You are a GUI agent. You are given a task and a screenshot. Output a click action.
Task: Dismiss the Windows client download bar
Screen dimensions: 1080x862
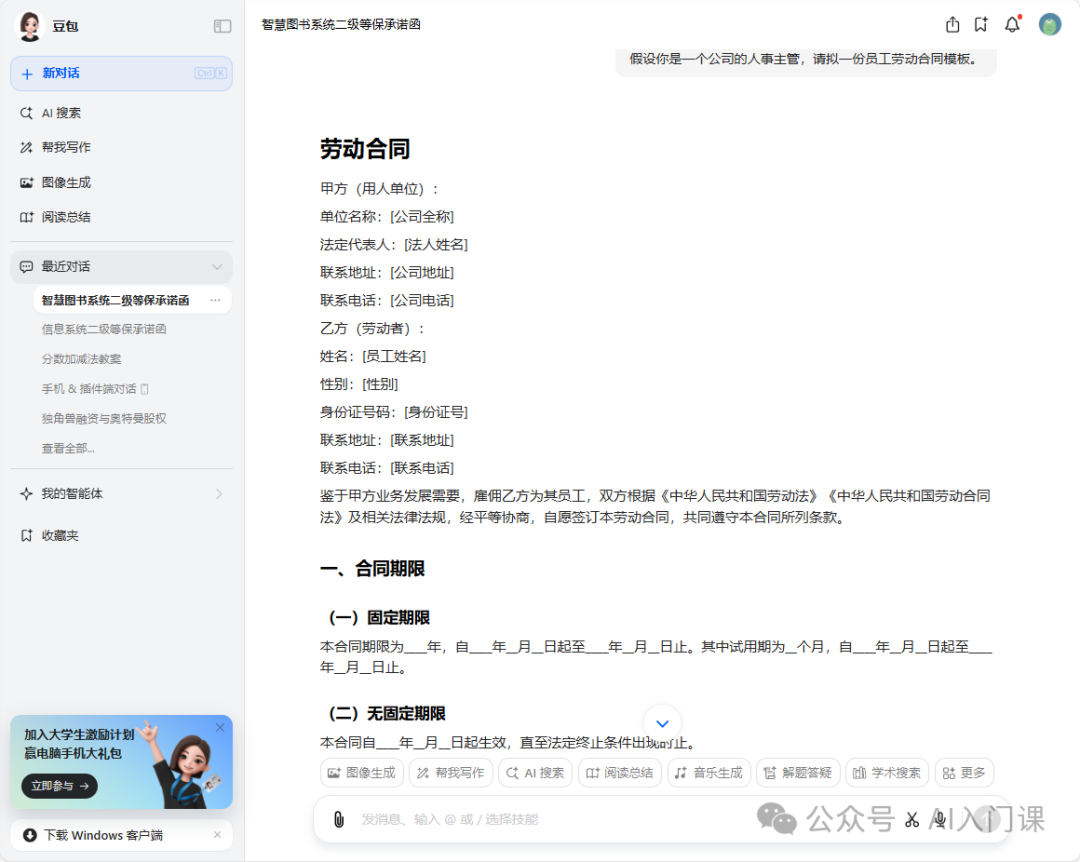tap(218, 835)
